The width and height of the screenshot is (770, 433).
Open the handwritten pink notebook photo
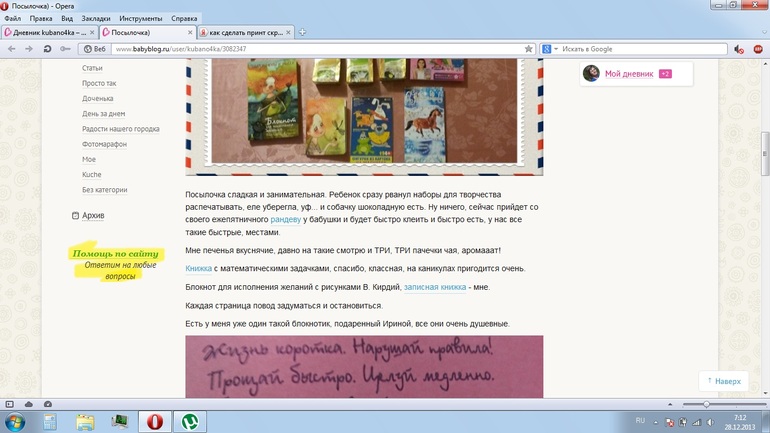(364, 366)
